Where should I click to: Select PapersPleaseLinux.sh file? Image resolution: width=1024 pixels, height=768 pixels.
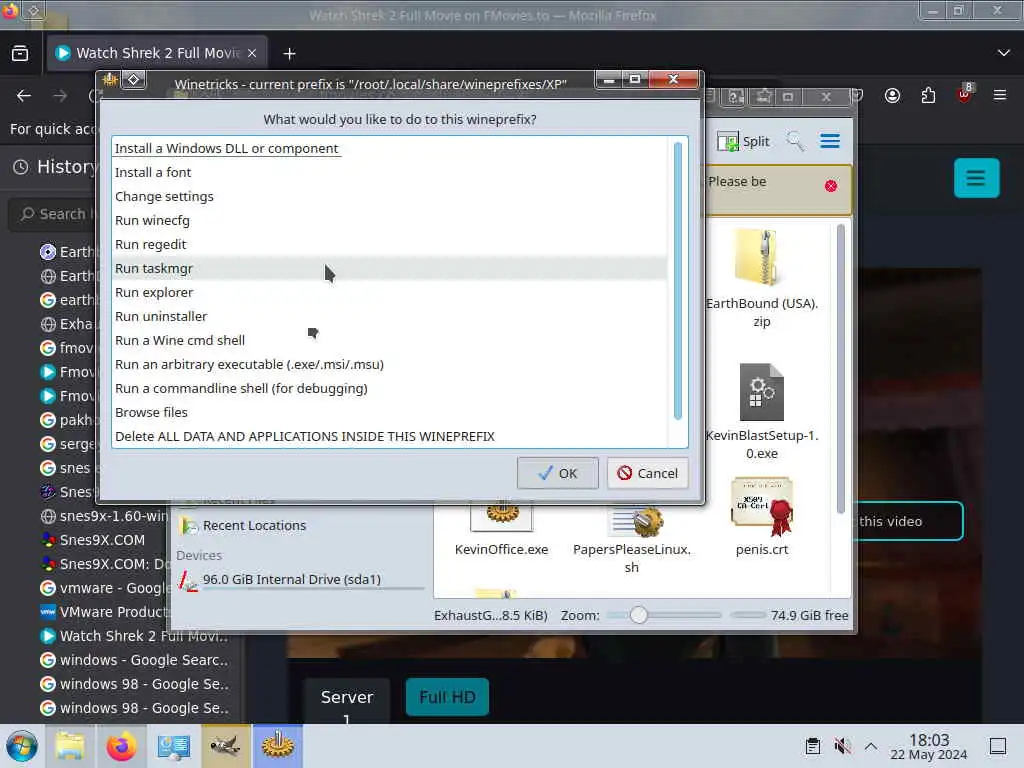(632, 539)
